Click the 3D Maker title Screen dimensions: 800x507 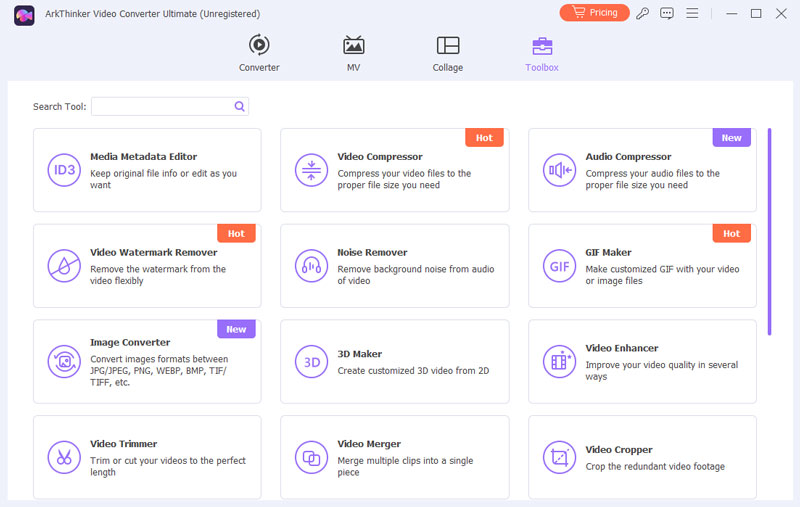coord(359,354)
